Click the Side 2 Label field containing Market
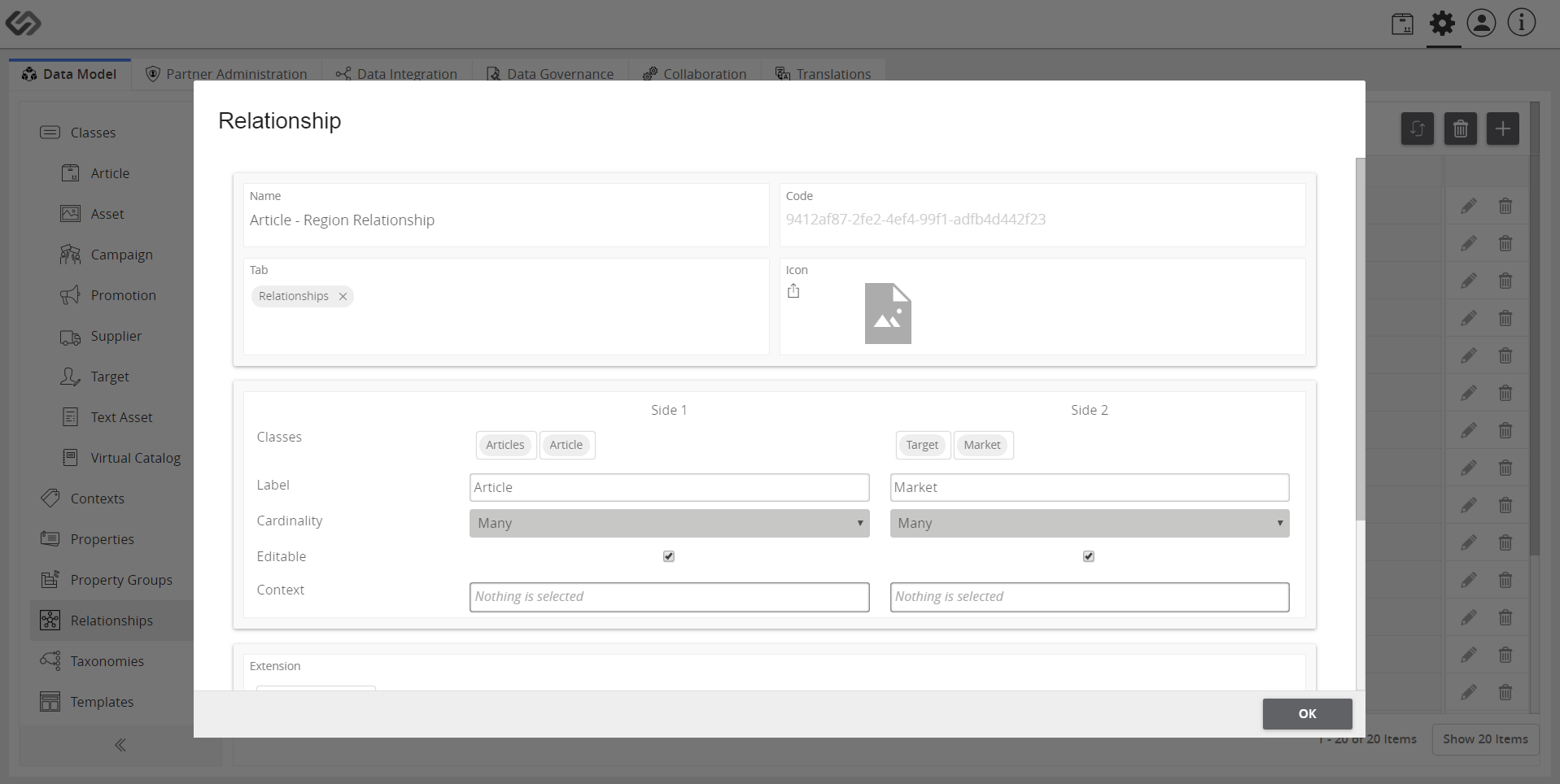 [1090, 487]
